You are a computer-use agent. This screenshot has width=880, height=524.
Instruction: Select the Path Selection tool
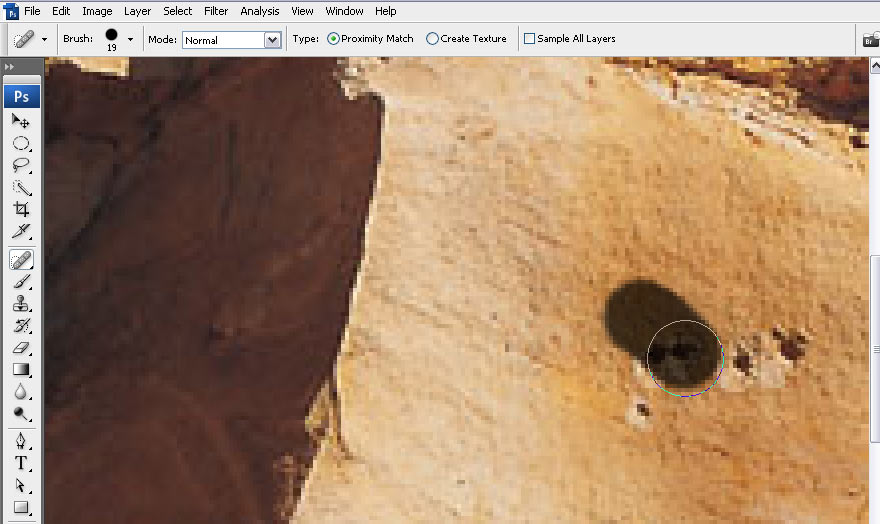pos(21,485)
